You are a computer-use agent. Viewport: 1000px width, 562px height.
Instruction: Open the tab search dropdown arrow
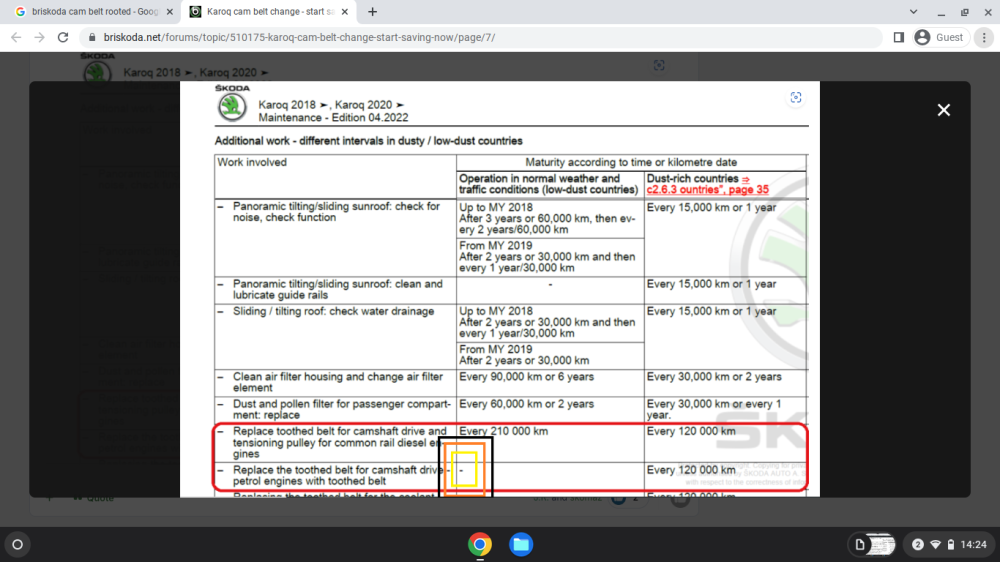pos(913,11)
